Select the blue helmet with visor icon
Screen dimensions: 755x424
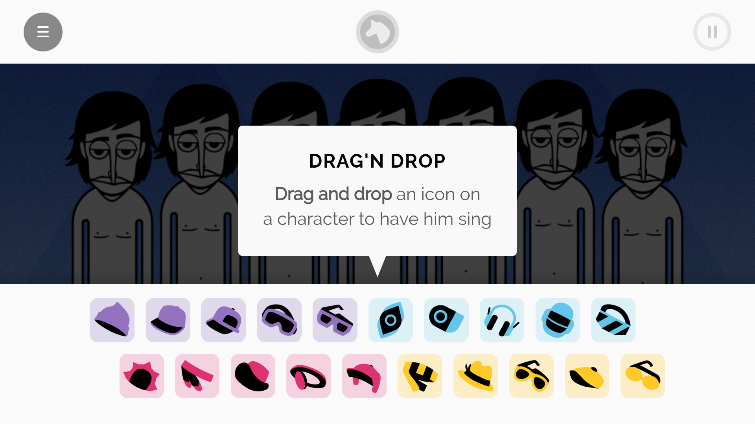click(x=558, y=320)
